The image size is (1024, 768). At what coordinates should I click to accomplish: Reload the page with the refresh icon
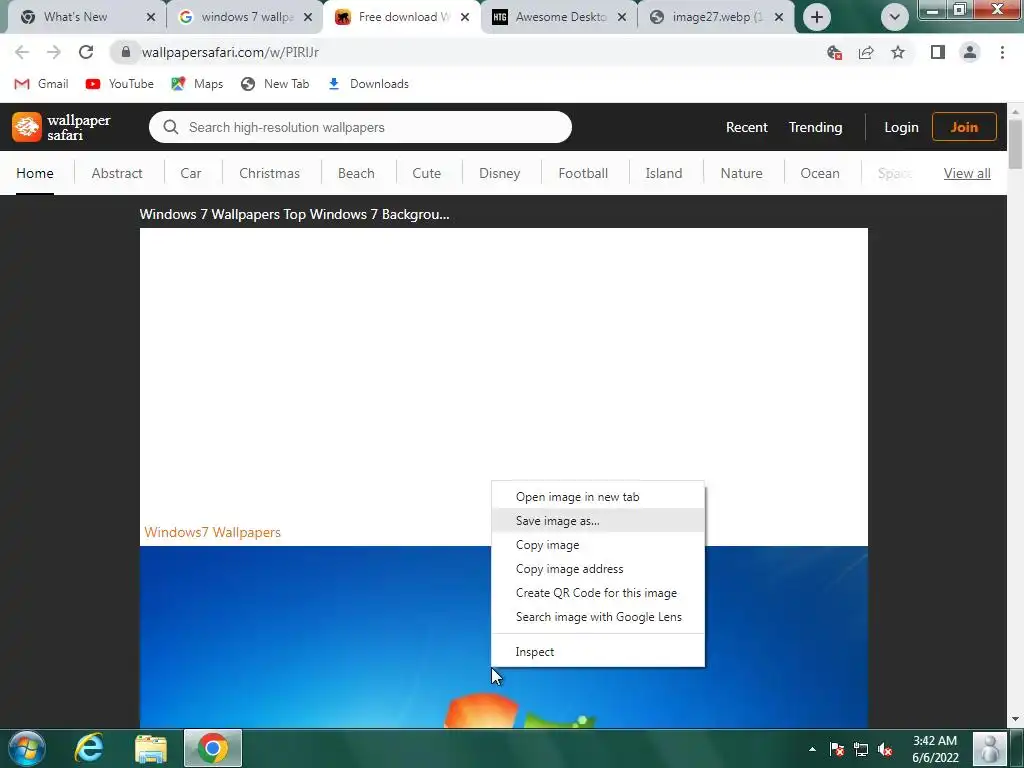(x=86, y=52)
